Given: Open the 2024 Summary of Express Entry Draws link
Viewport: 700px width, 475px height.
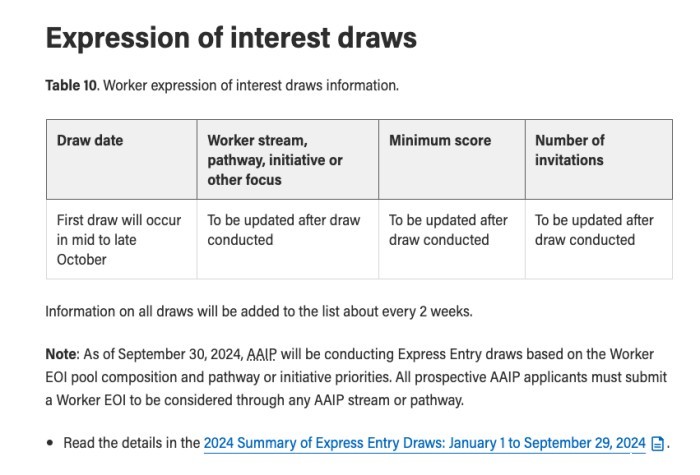Looking at the screenshot, I should click(424, 443).
